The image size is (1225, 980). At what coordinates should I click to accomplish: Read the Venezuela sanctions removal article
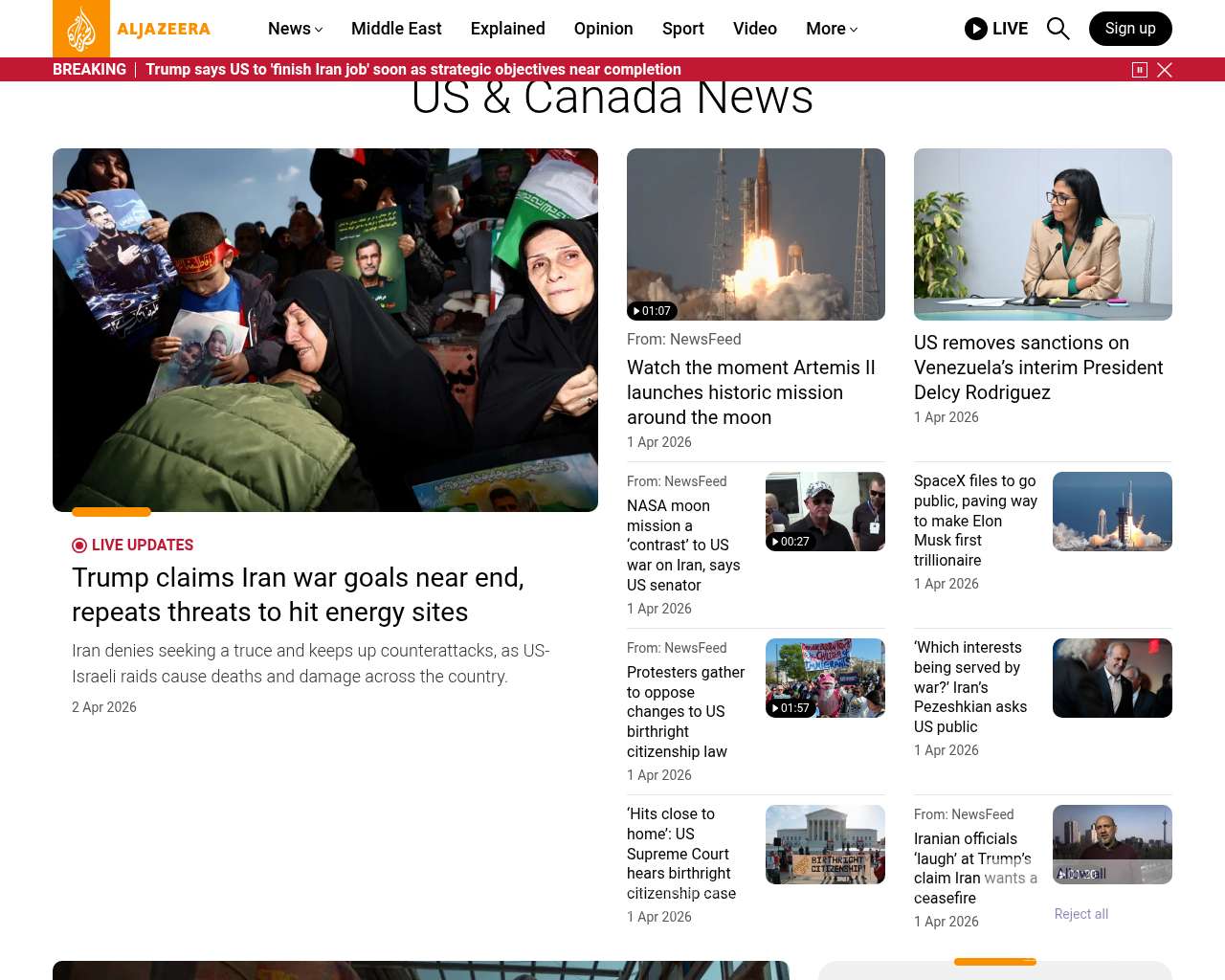tap(1038, 367)
